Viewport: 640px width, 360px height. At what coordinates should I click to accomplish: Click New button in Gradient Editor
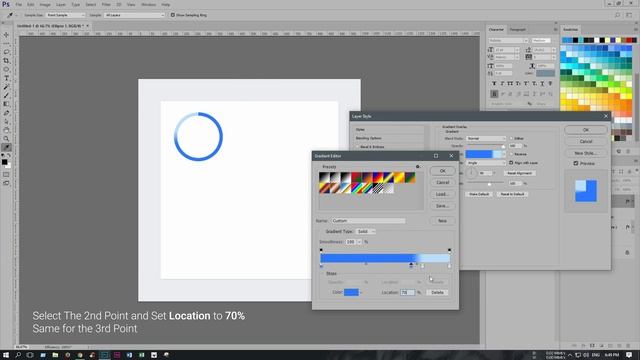point(442,221)
